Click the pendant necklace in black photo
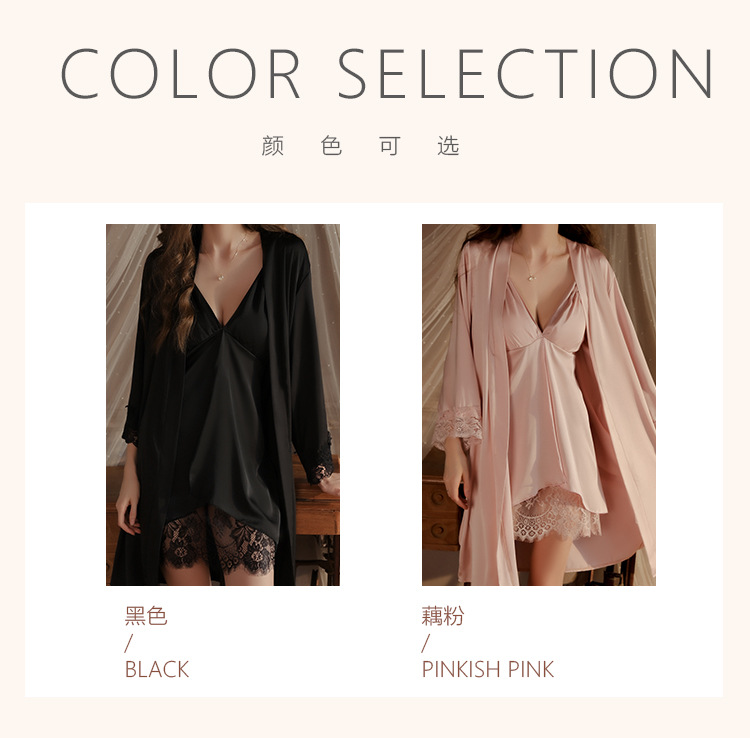Image resolution: width=750 pixels, height=738 pixels. tap(221, 277)
